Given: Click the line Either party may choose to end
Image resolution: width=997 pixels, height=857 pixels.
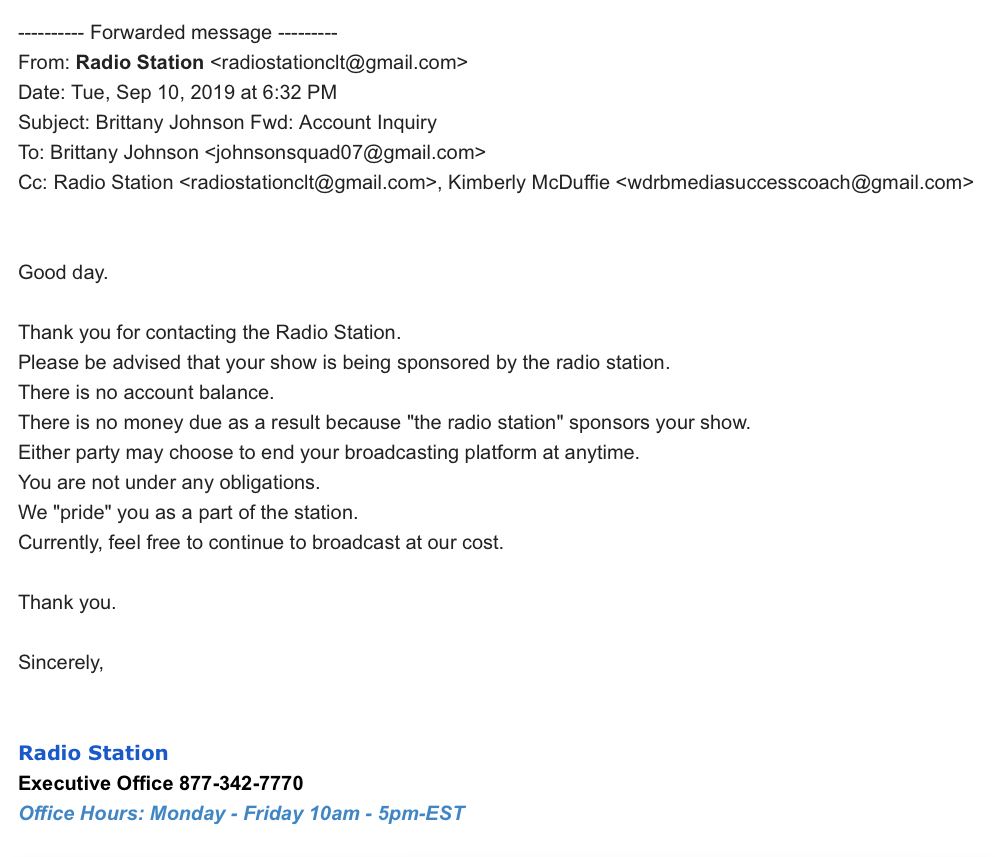Looking at the screenshot, I should (329, 453).
